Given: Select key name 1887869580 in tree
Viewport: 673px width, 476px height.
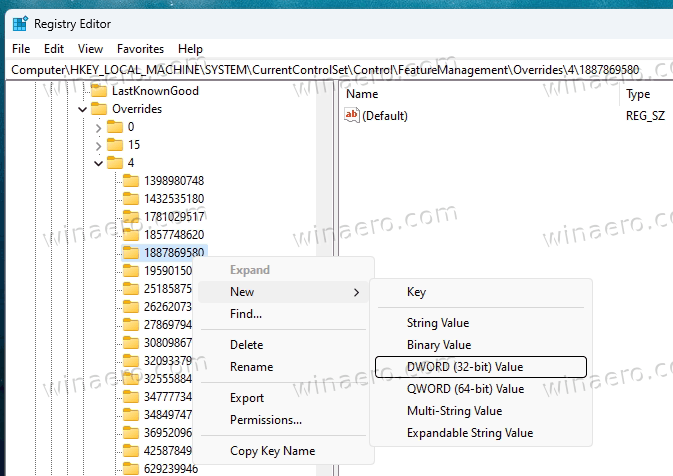Looking at the screenshot, I should pyautogui.click(x=174, y=253).
